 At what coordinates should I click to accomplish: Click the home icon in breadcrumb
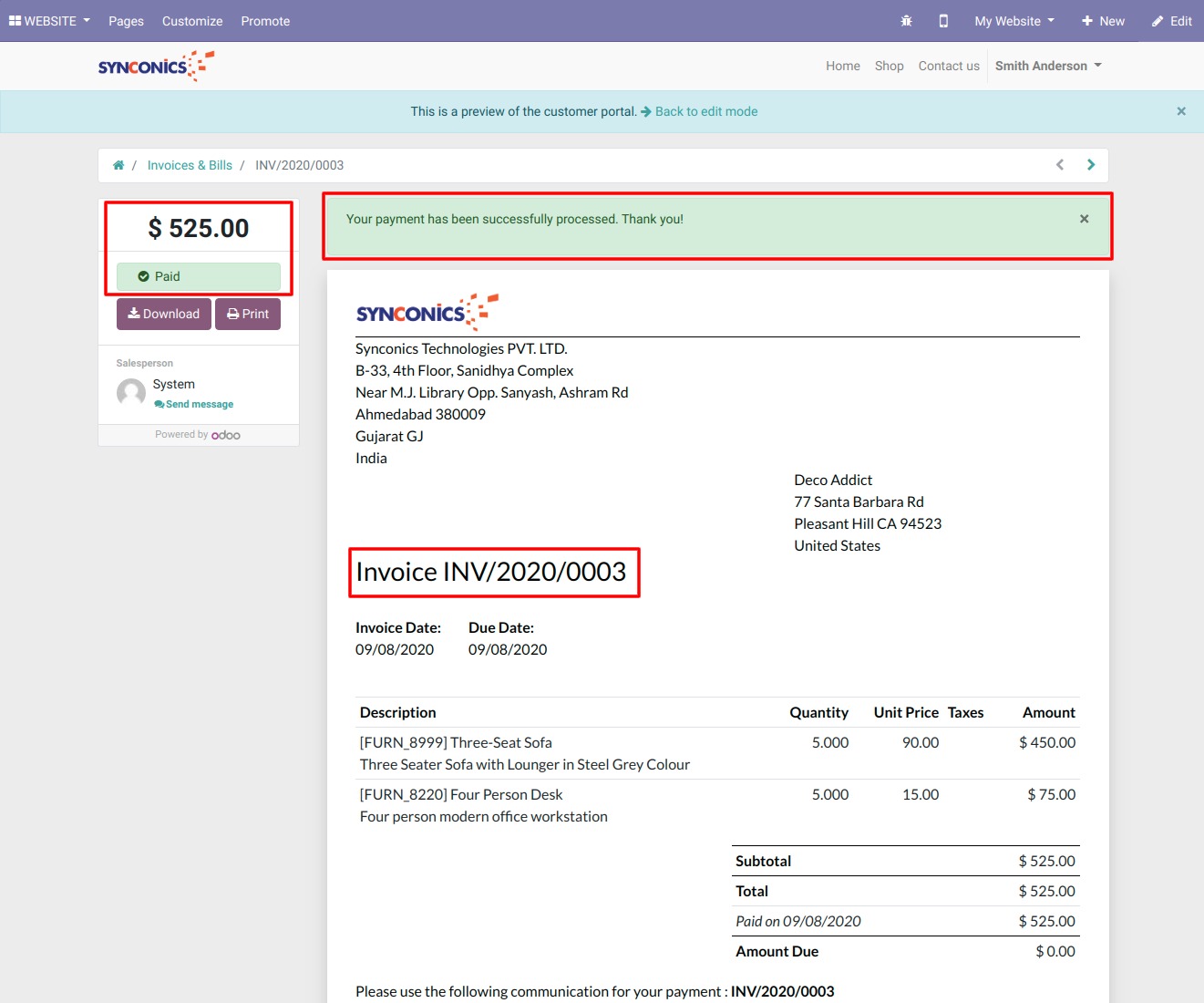pos(118,165)
